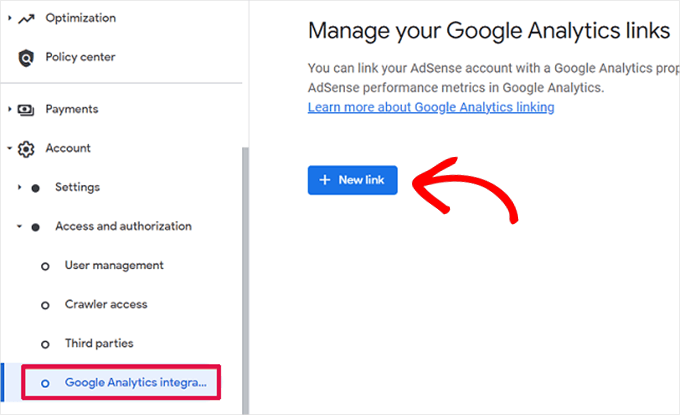The height and width of the screenshot is (415, 680).
Task: Open the Crawler access page
Action: click(106, 304)
